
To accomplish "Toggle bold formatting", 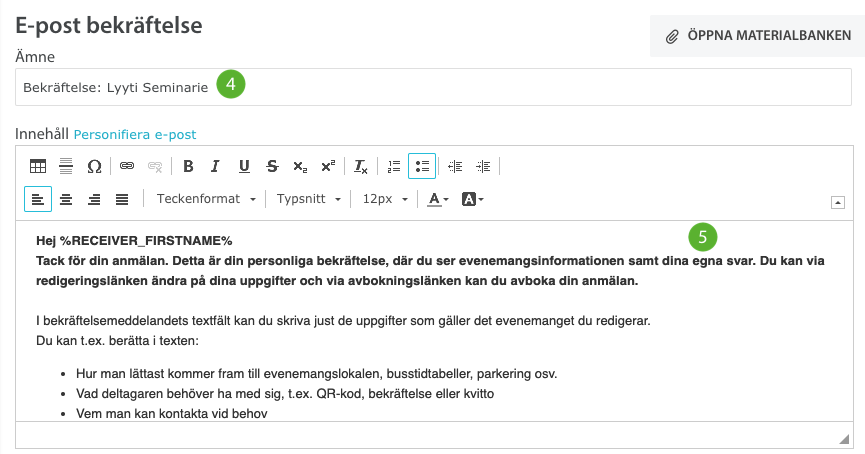I will click(x=188, y=166).
